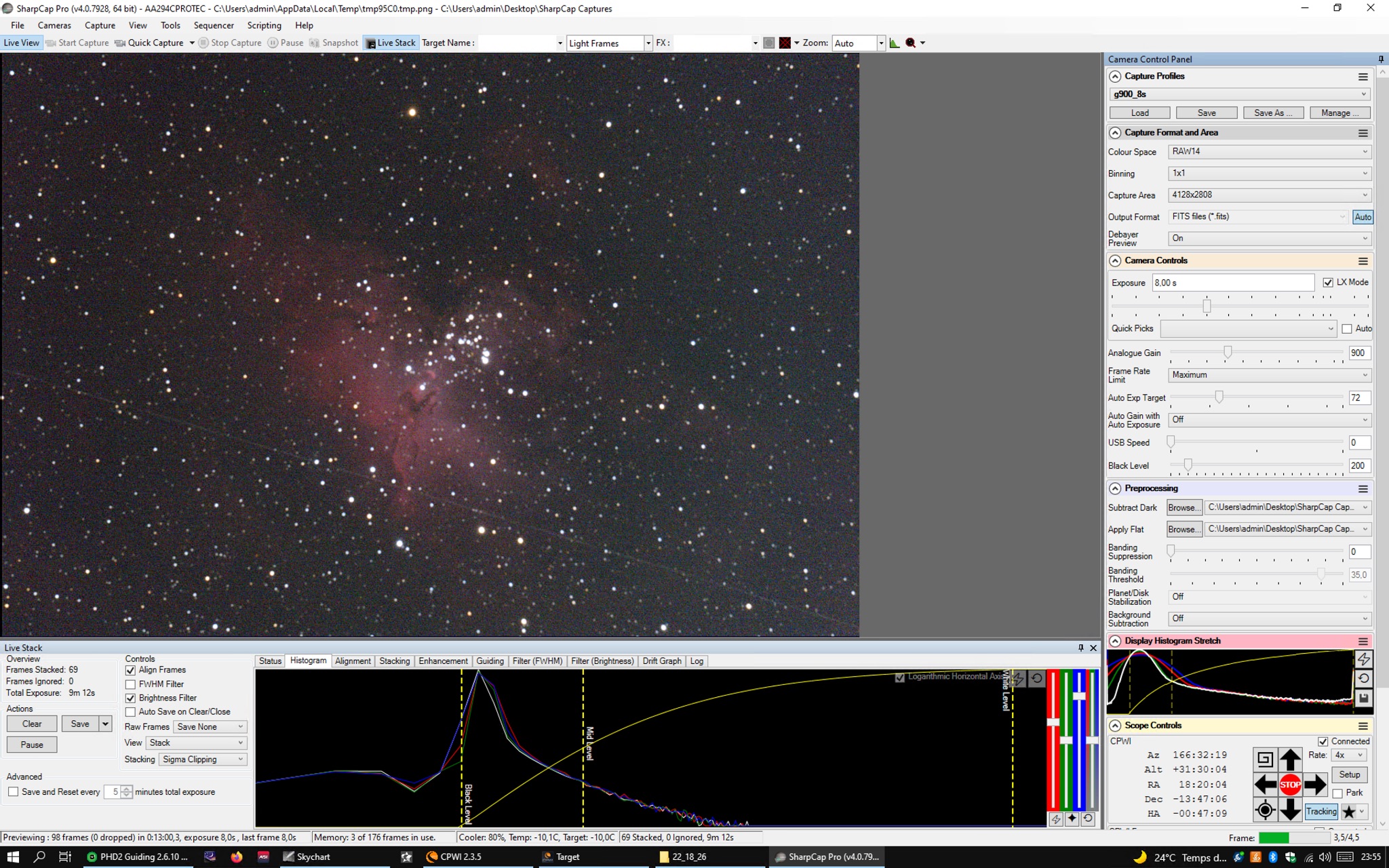Pin the Live Stack panel

tap(1081, 648)
